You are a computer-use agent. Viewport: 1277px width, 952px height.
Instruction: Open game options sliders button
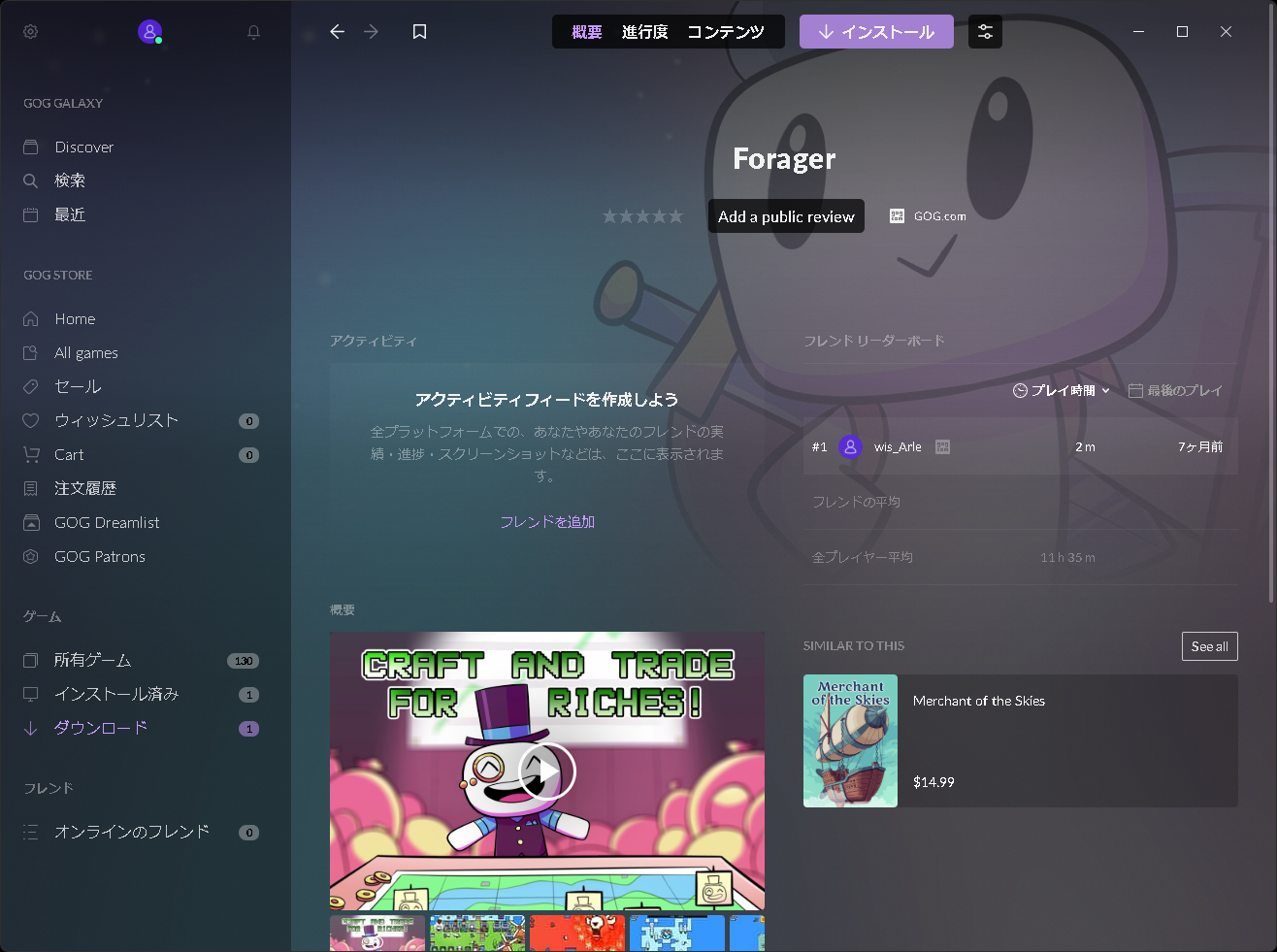tap(985, 32)
